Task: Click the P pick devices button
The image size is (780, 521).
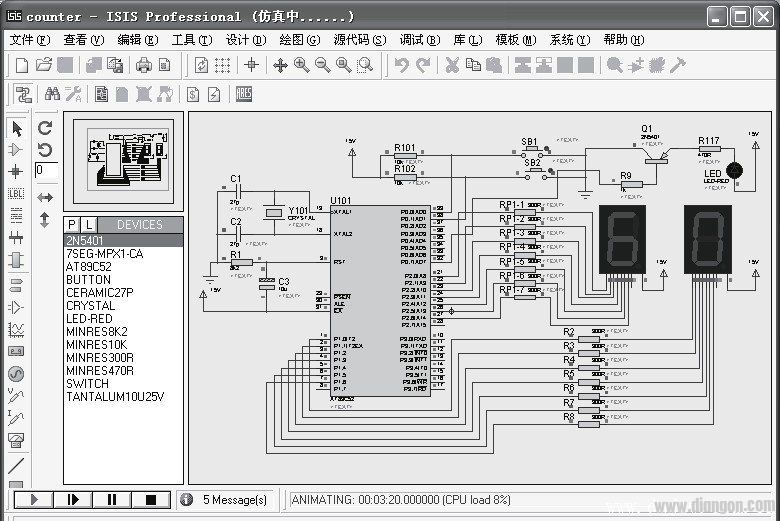Action: [x=72, y=225]
